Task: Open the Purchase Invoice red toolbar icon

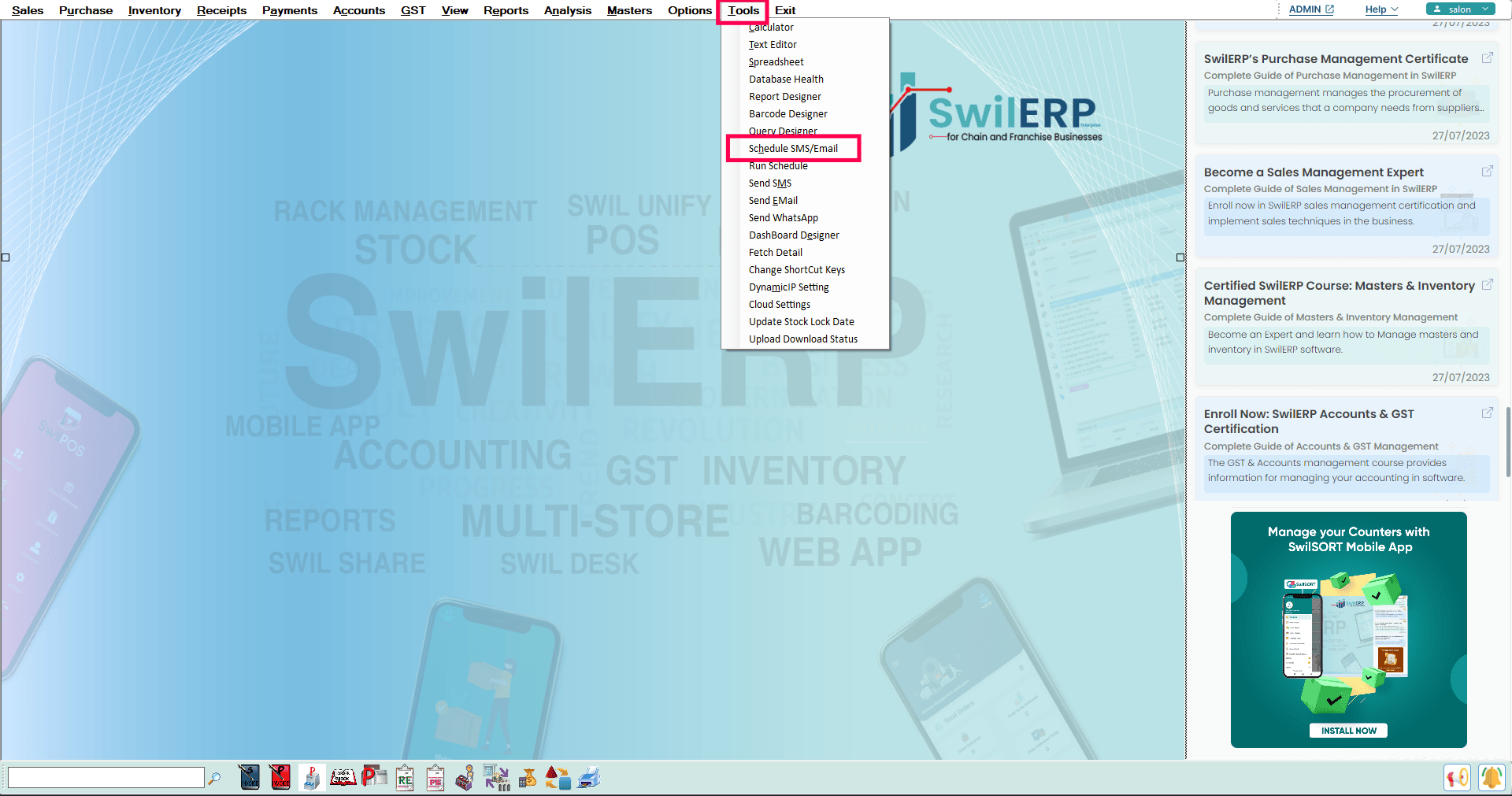Action: (280, 777)
